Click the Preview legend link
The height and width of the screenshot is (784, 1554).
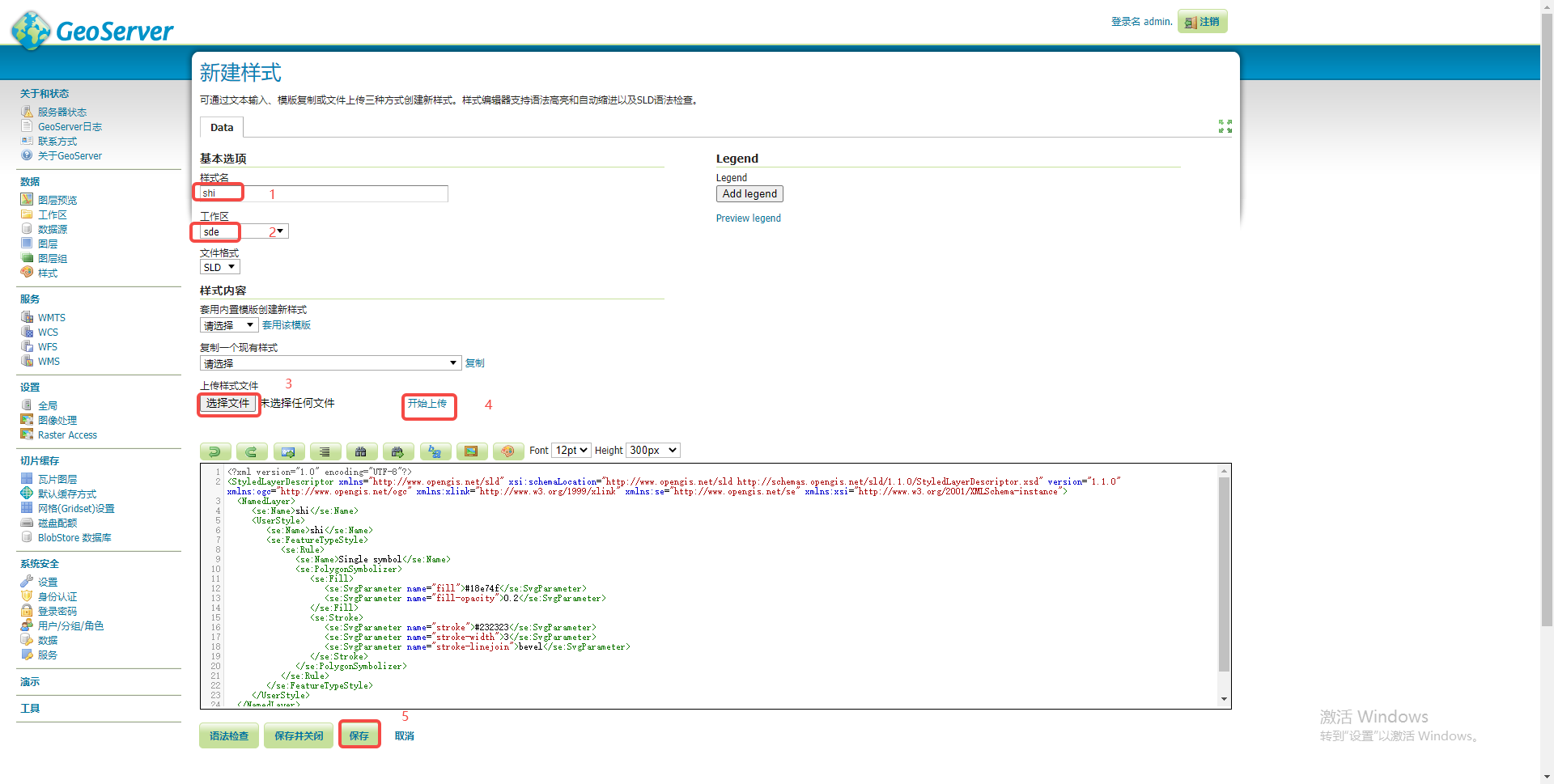749,218
